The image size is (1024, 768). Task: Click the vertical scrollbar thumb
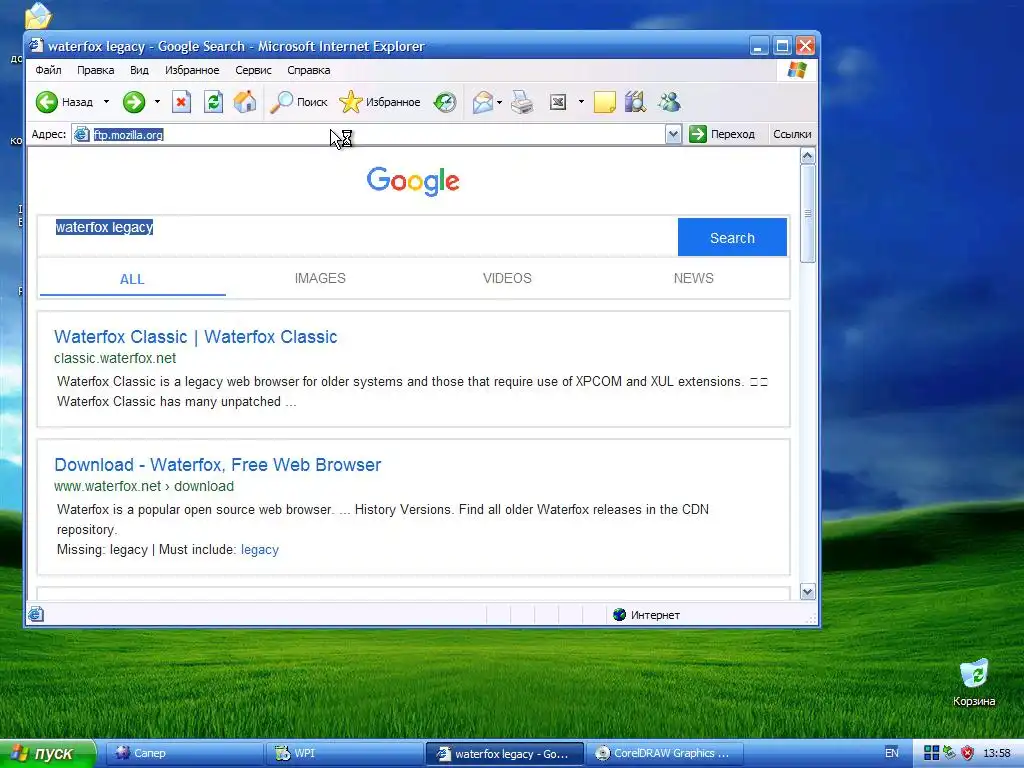pyautogui.click(x=807, y=214)
